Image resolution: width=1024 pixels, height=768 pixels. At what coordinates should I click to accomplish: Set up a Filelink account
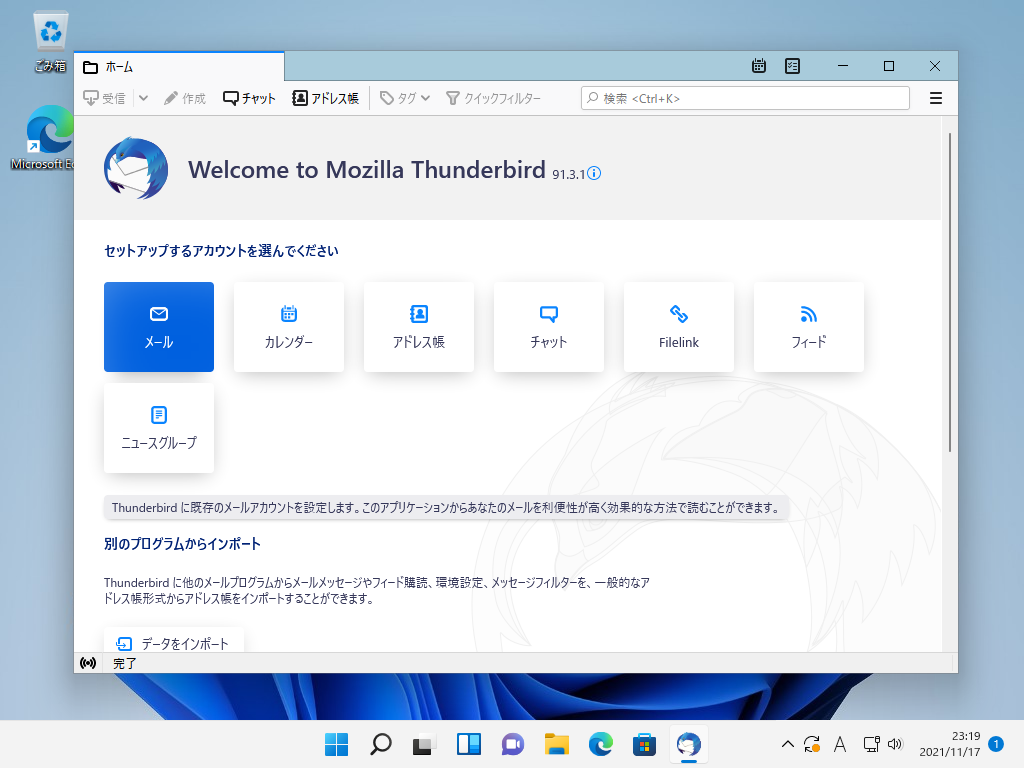point(679,327)
